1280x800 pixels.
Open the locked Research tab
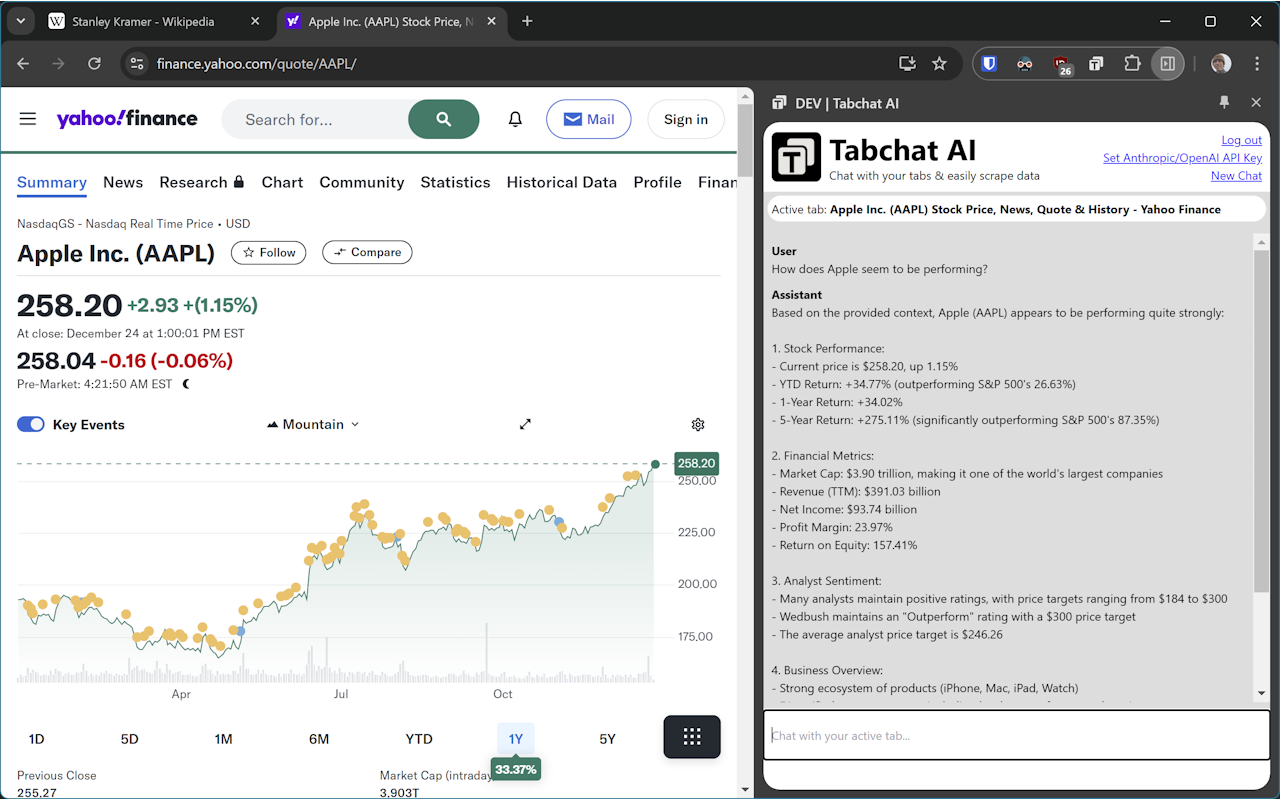(202, 182)
